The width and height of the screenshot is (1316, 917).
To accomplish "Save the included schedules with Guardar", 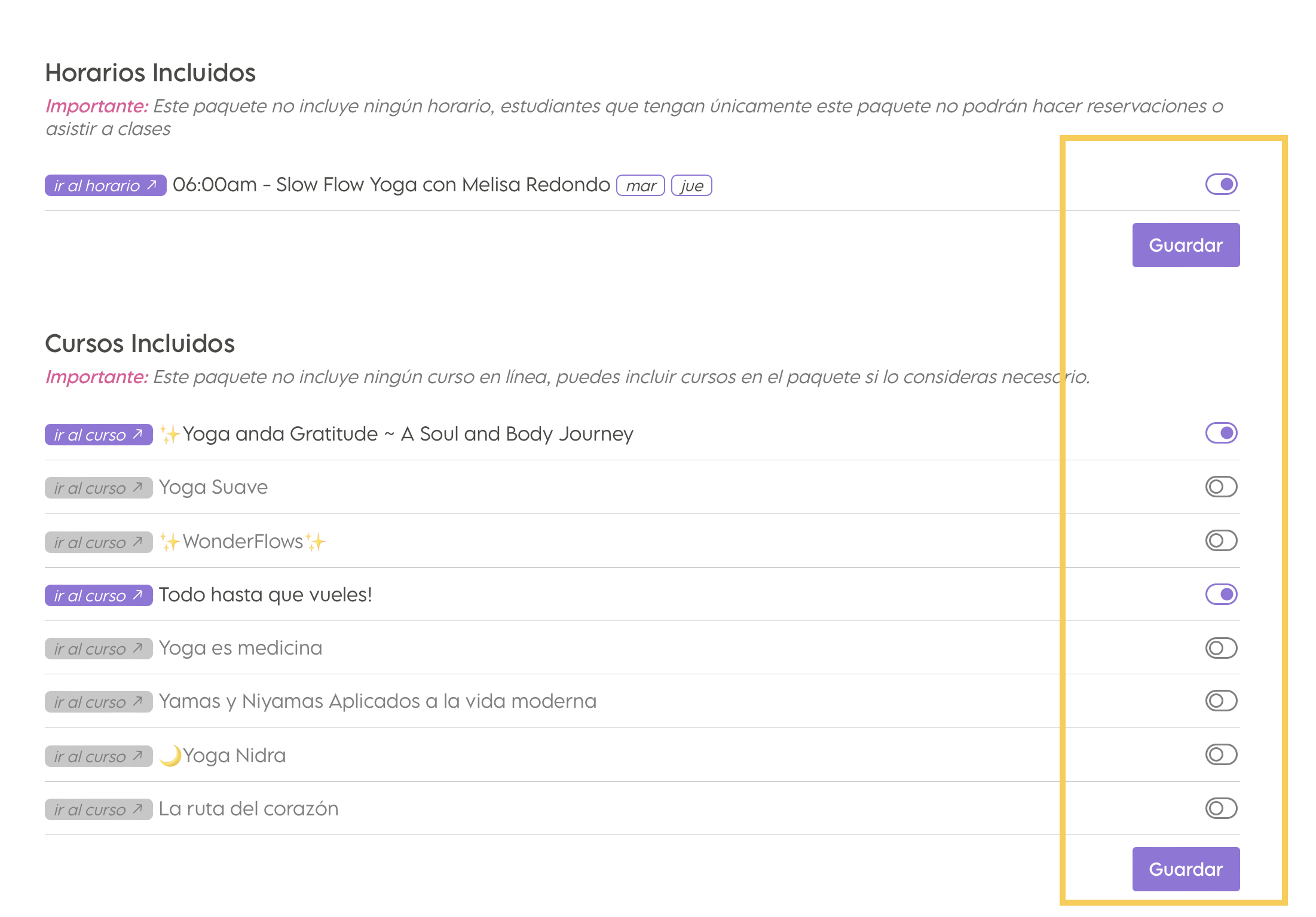I will pos(1186,245).
